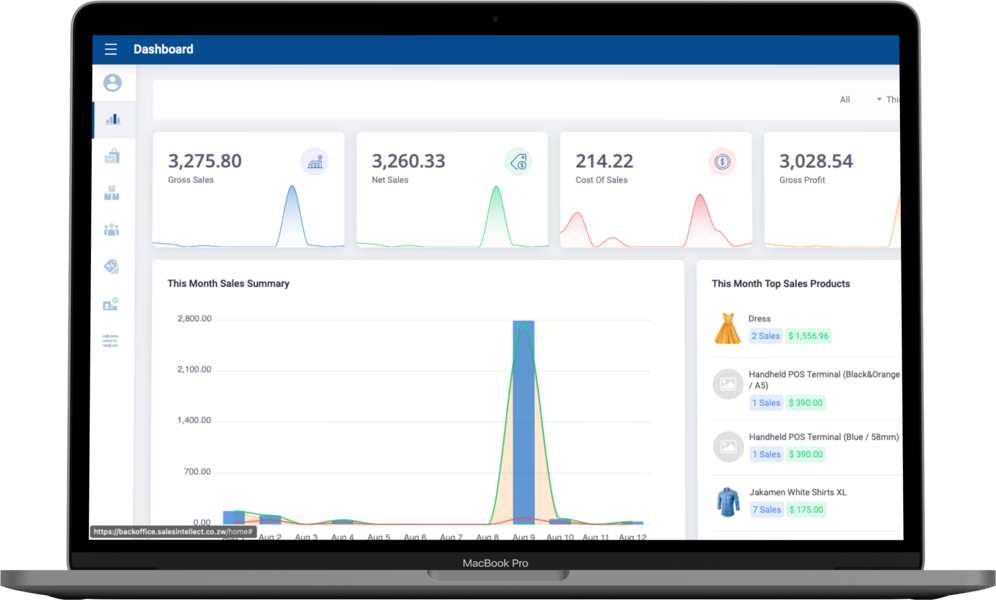The width and height of the screenshot is (996, 600).
Task: Open the Dashboard title in header
Action: (163, 50)
